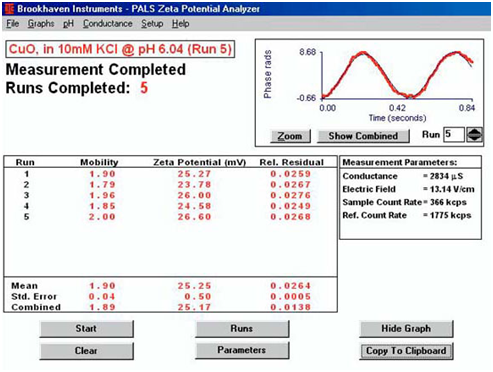The width and height of the screenshot is (493, 372).
Task: Click the CuO sample ID title field
Action: coord(120,49)
